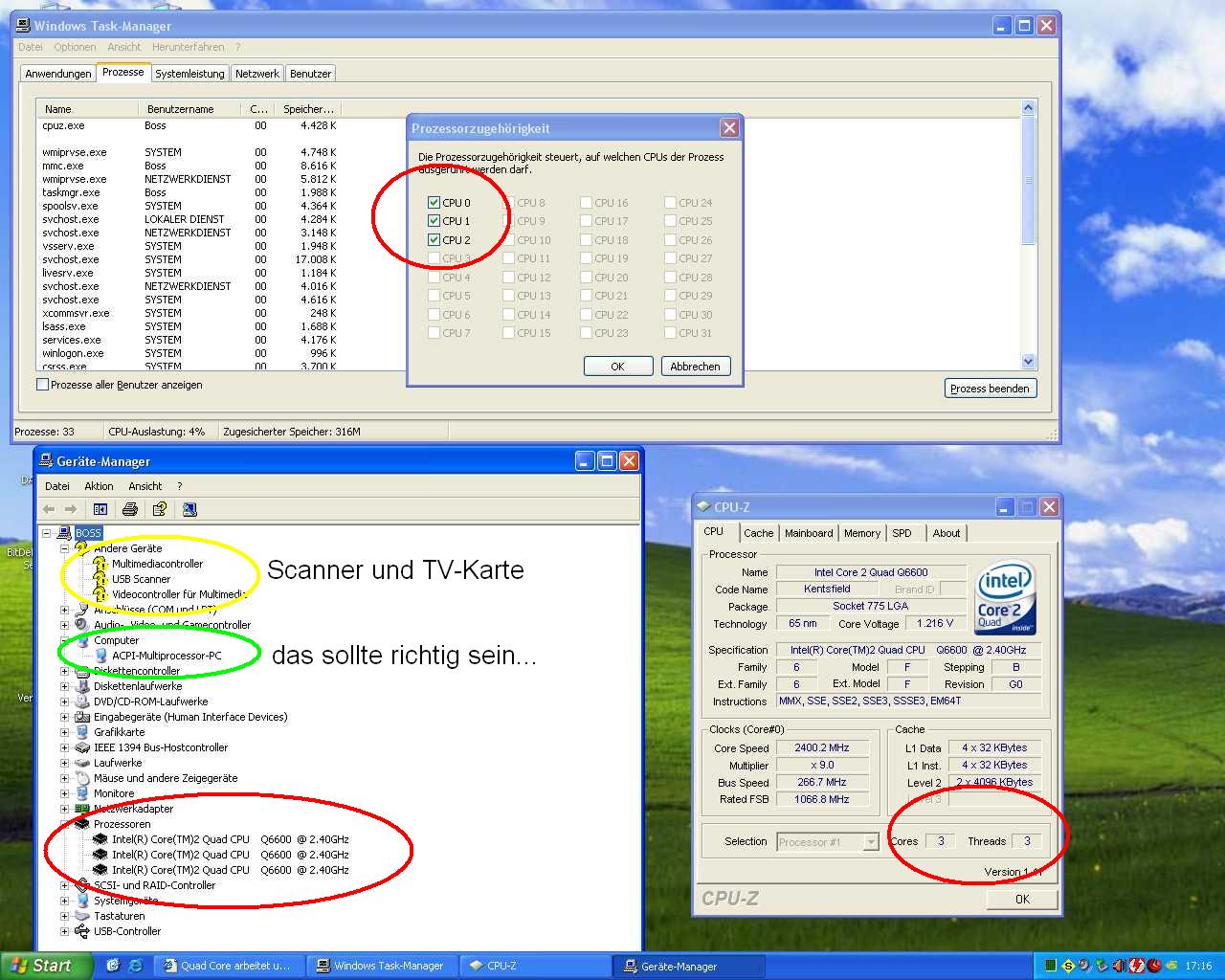Switch to 'Quad Core arbeitet u...' taskbar window
Image resolution: width=1225 pixels, height=980 pixels.
[229, 966]
